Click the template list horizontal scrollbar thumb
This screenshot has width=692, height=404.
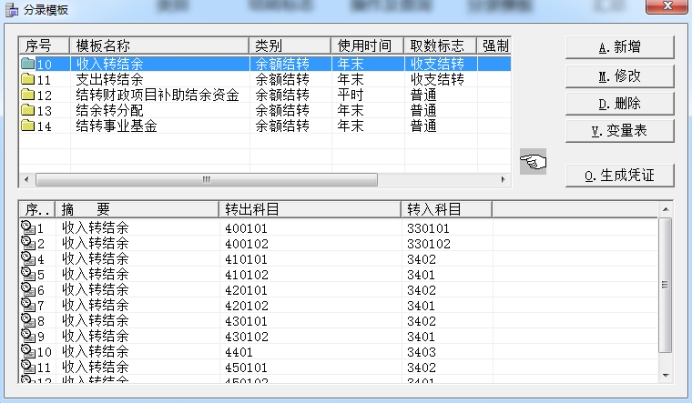pyautogui.click(x=207, y=180)
